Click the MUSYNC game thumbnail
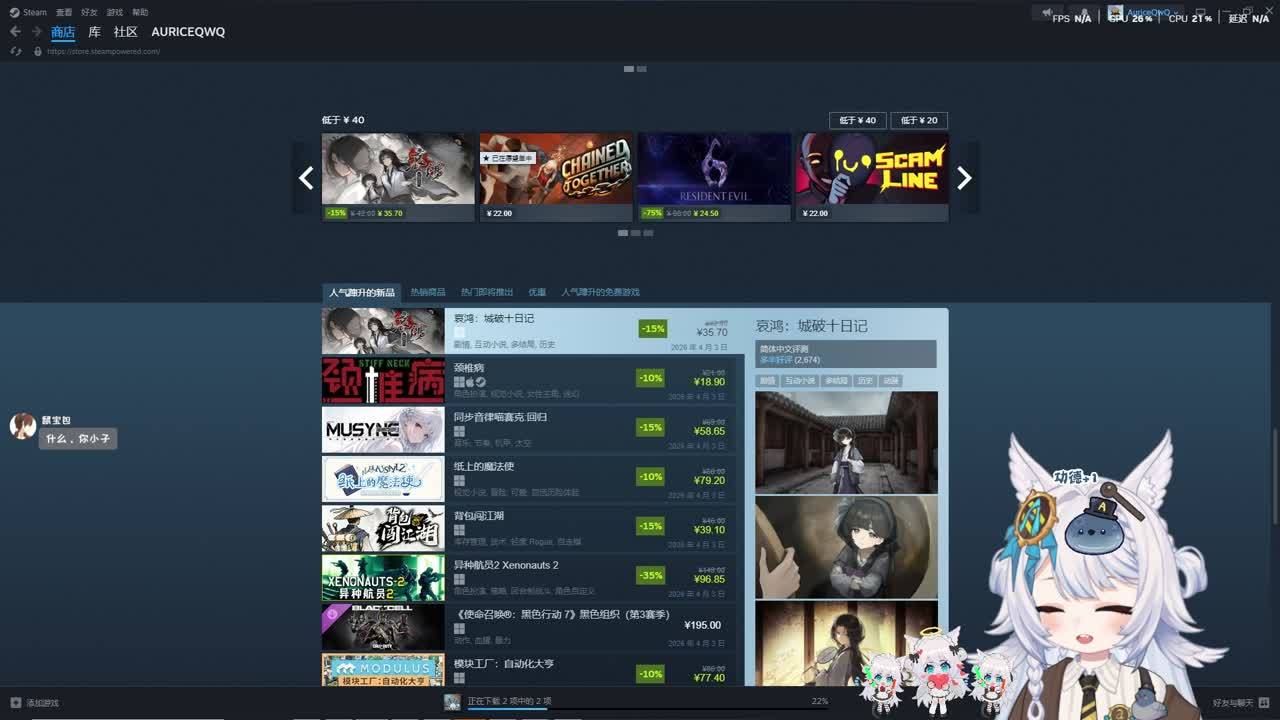Screen dimensions: 1280x720 383,429
